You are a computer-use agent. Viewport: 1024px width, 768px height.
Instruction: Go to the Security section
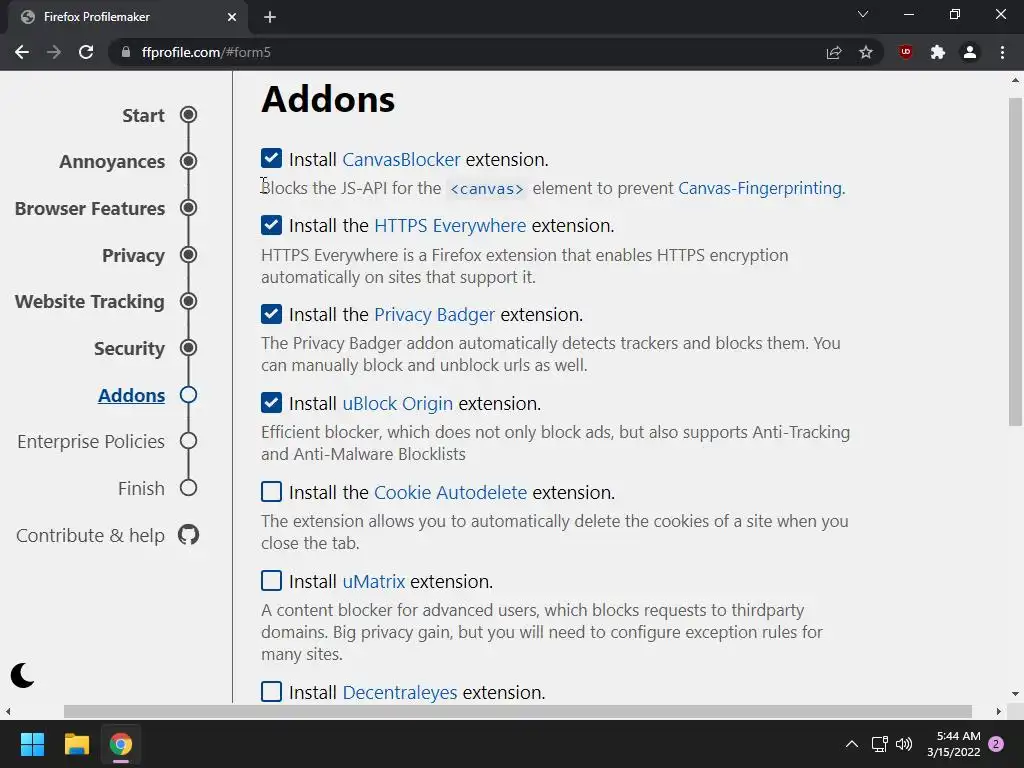click(x=129, y=349)
